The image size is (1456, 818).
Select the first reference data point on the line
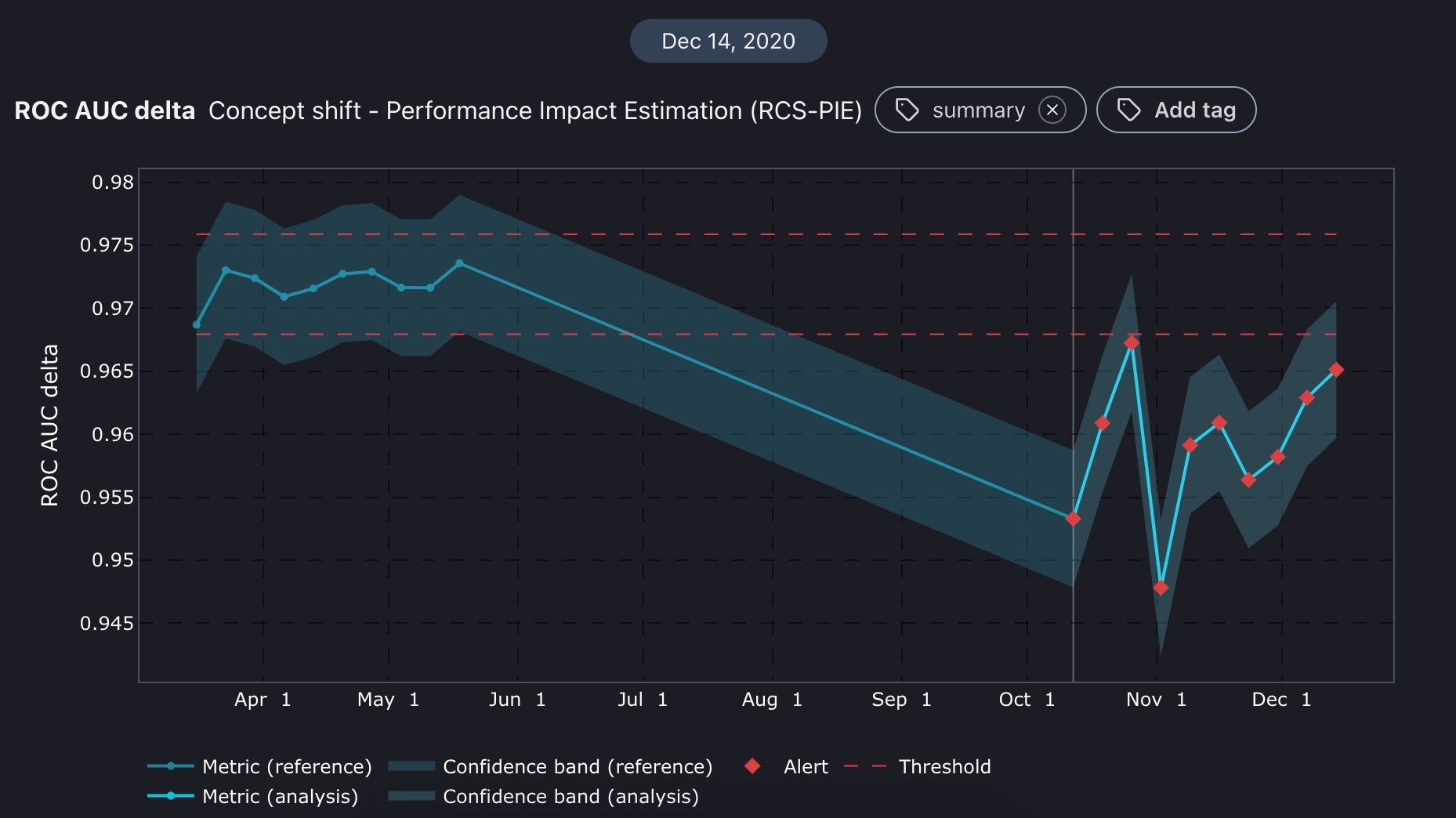[x=197, y=324]
